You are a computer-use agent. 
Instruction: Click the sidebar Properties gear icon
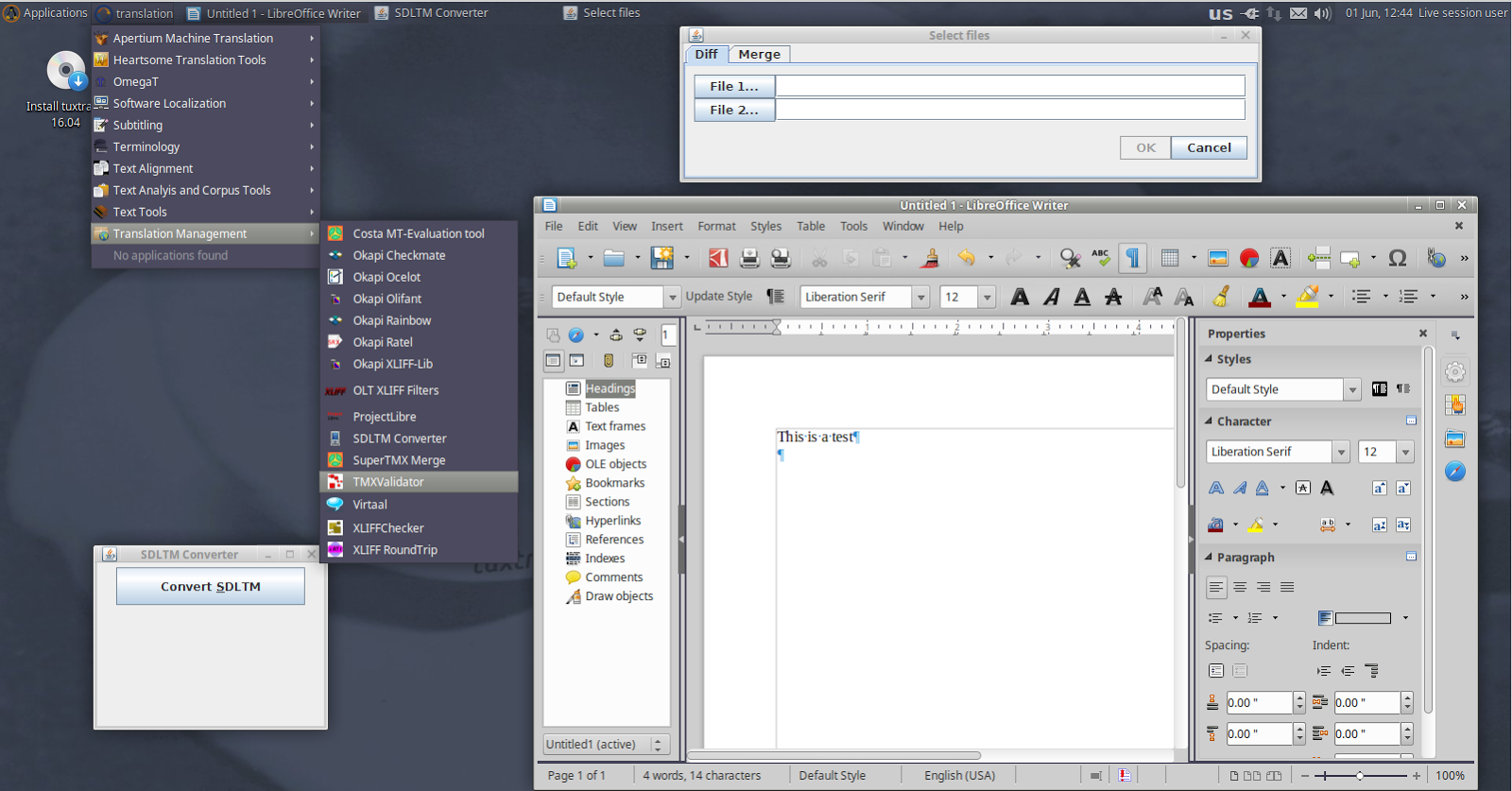[x=1455, y=372]
